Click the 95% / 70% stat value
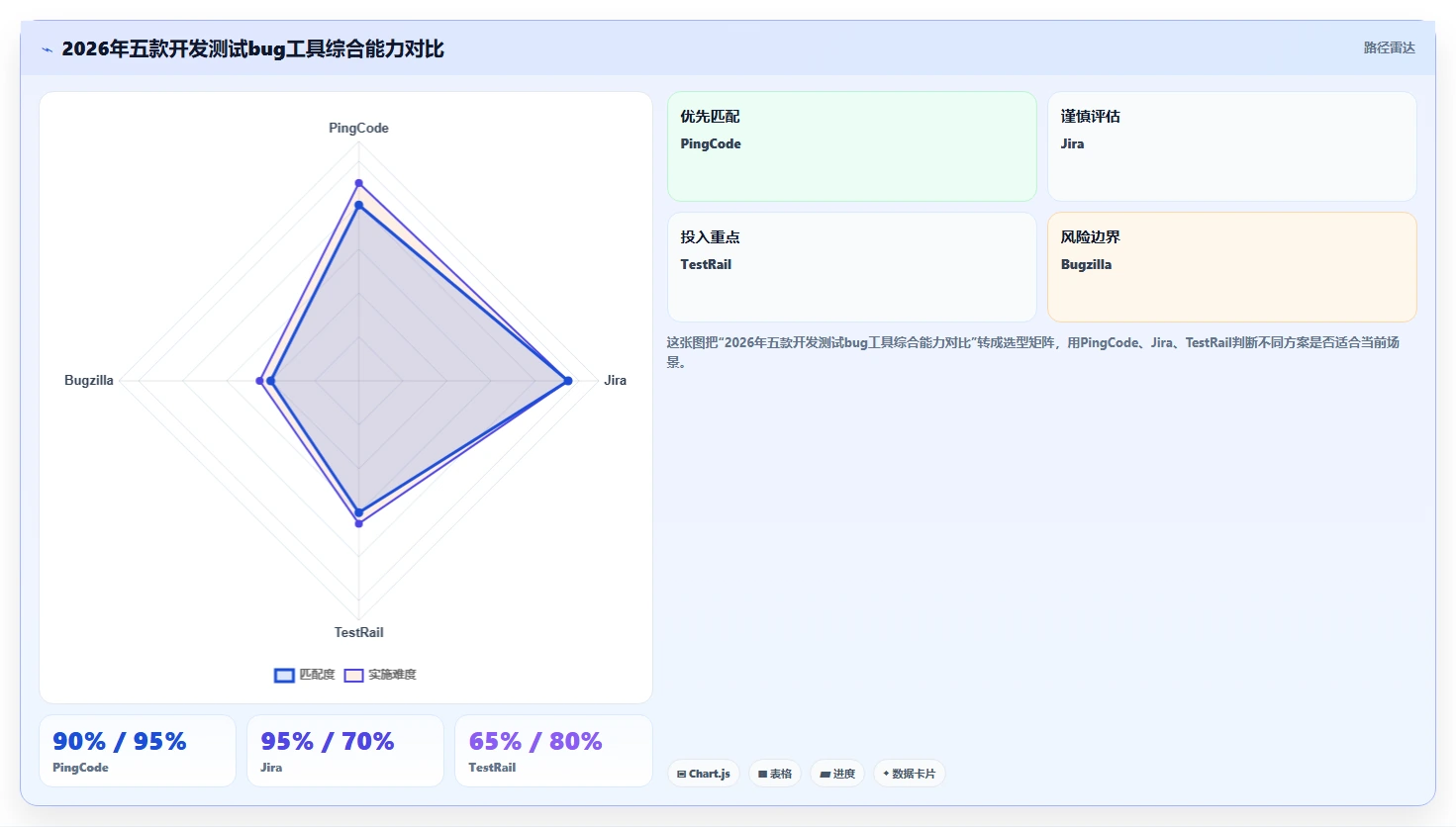Screen dimensions: 1456x827 coord(328,741)
